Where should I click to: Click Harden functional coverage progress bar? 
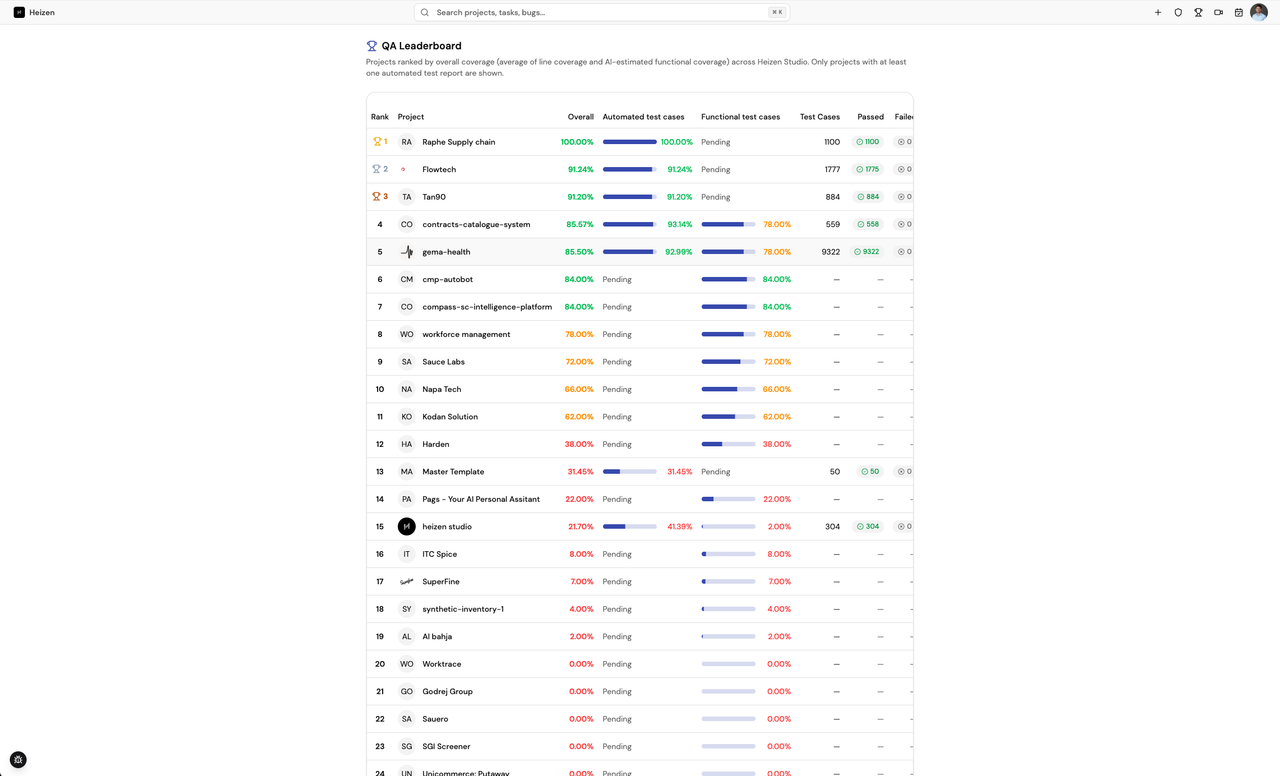[728, 444]
